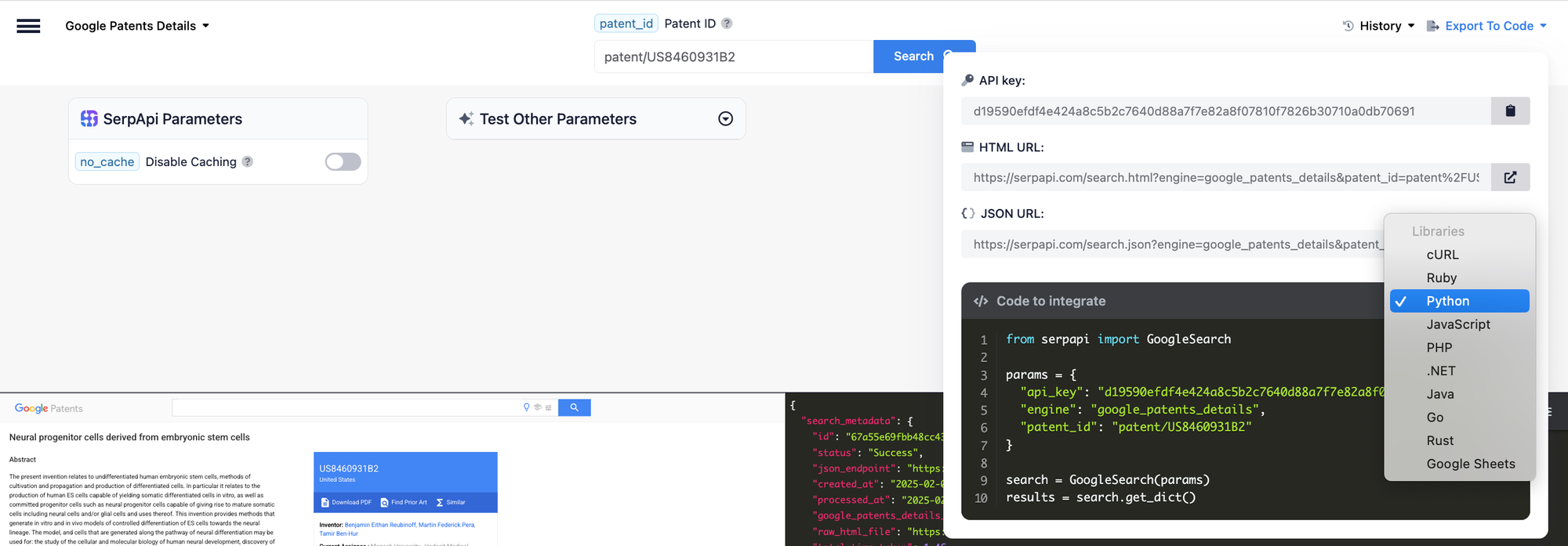This screenshot has width=1568, height=546.
Task: Open the HTML URL in a new tab
Action: [1511, 178]
